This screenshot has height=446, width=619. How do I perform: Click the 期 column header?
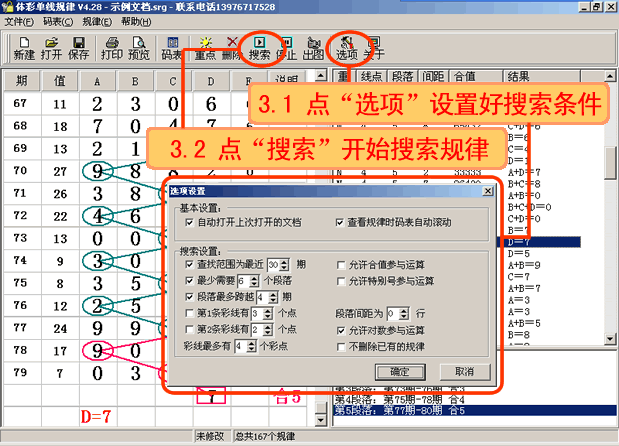21,81
